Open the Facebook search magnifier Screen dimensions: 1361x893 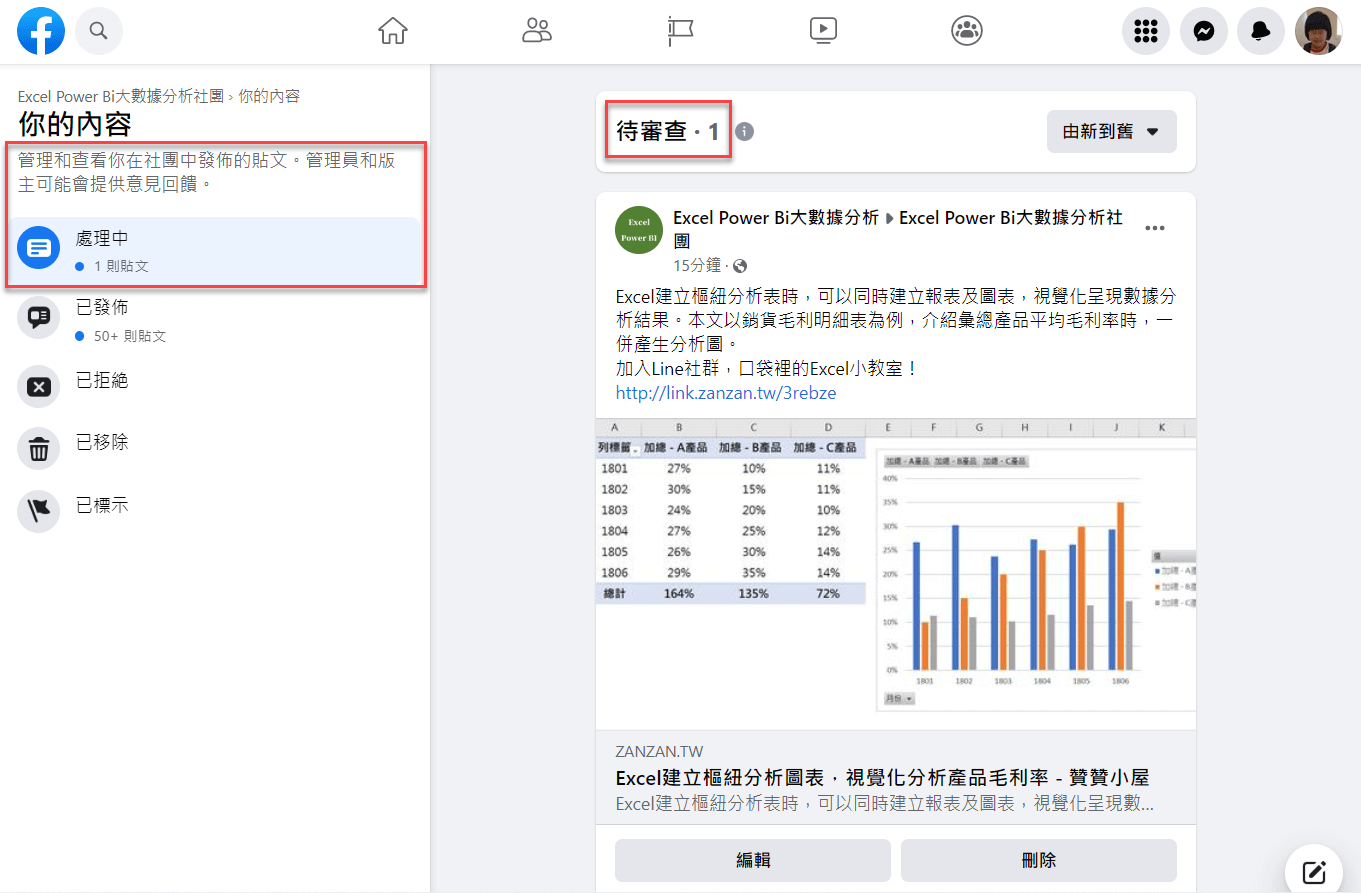[x=98, y=31]
